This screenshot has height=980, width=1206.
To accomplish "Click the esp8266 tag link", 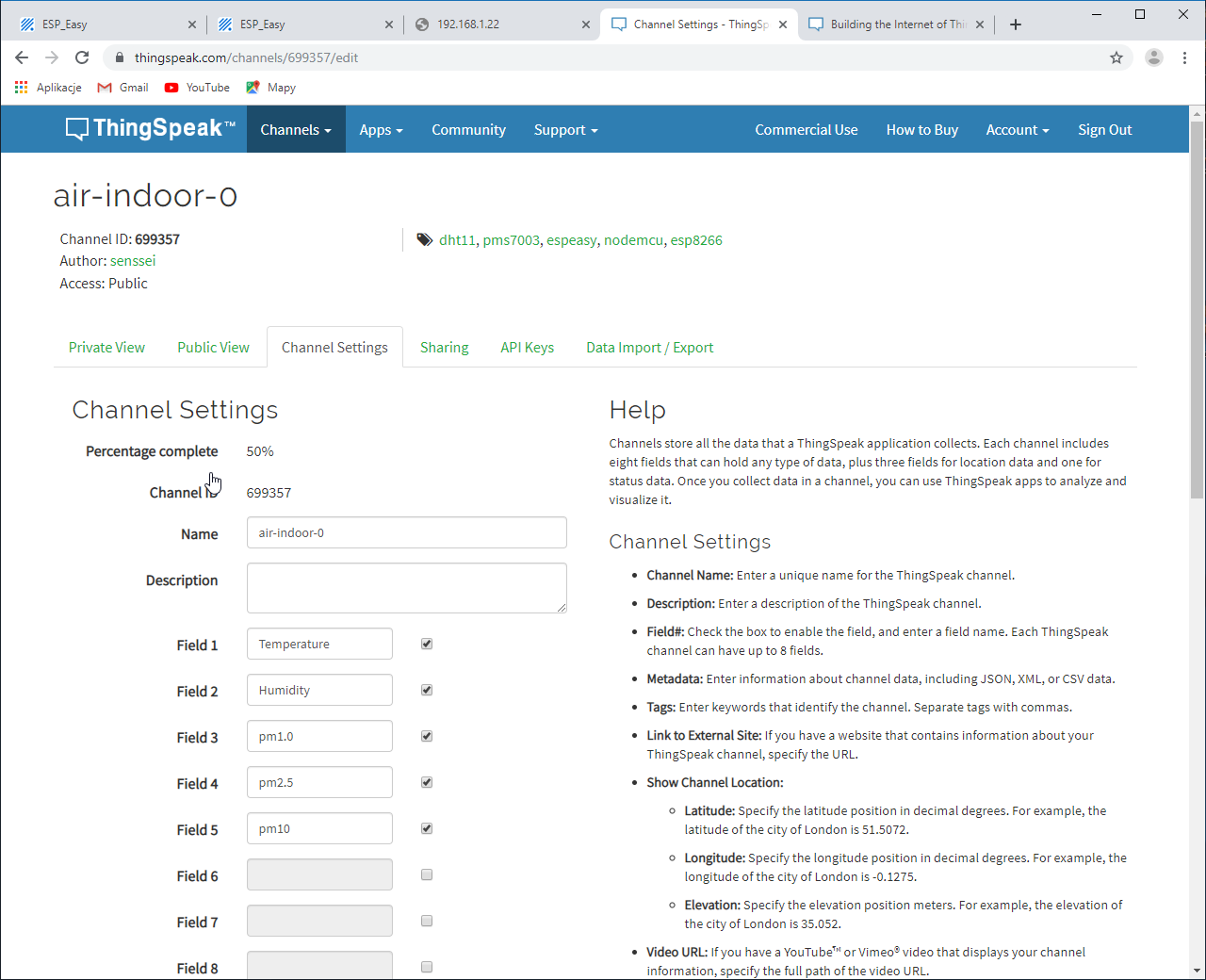I will point(696,240).
